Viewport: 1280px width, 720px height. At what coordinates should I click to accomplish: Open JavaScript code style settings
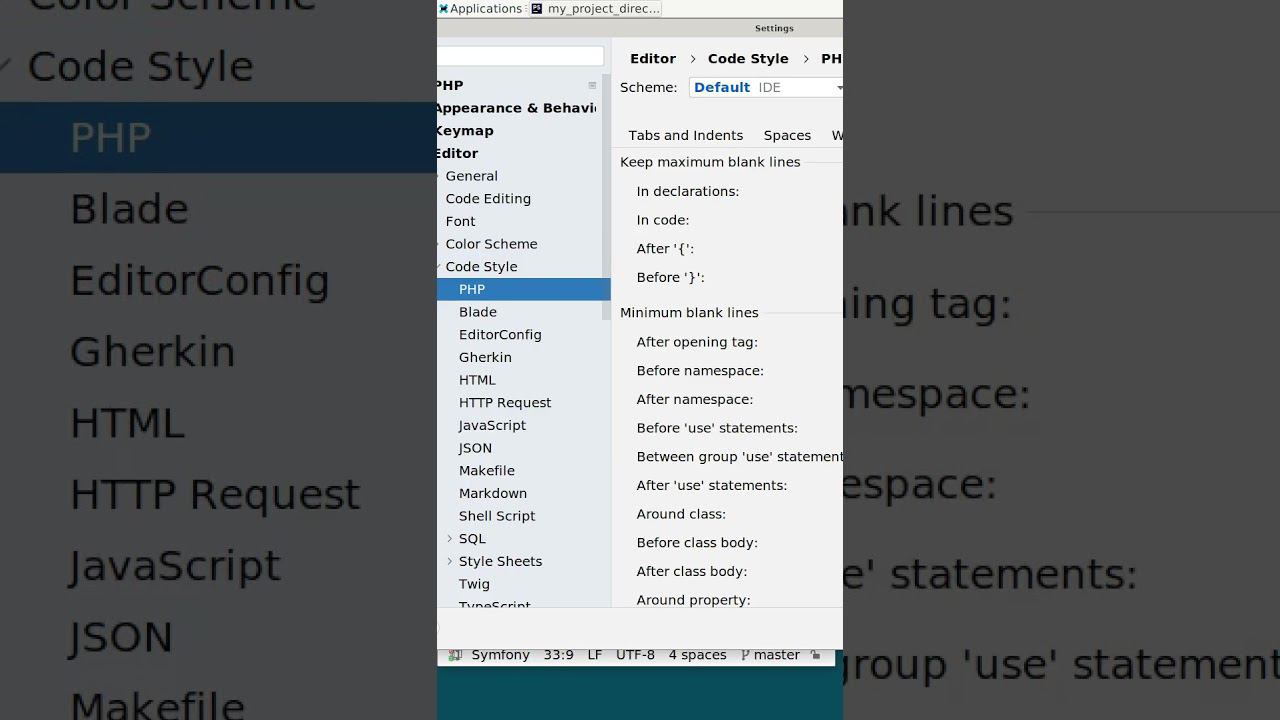[x=492, y=425]
